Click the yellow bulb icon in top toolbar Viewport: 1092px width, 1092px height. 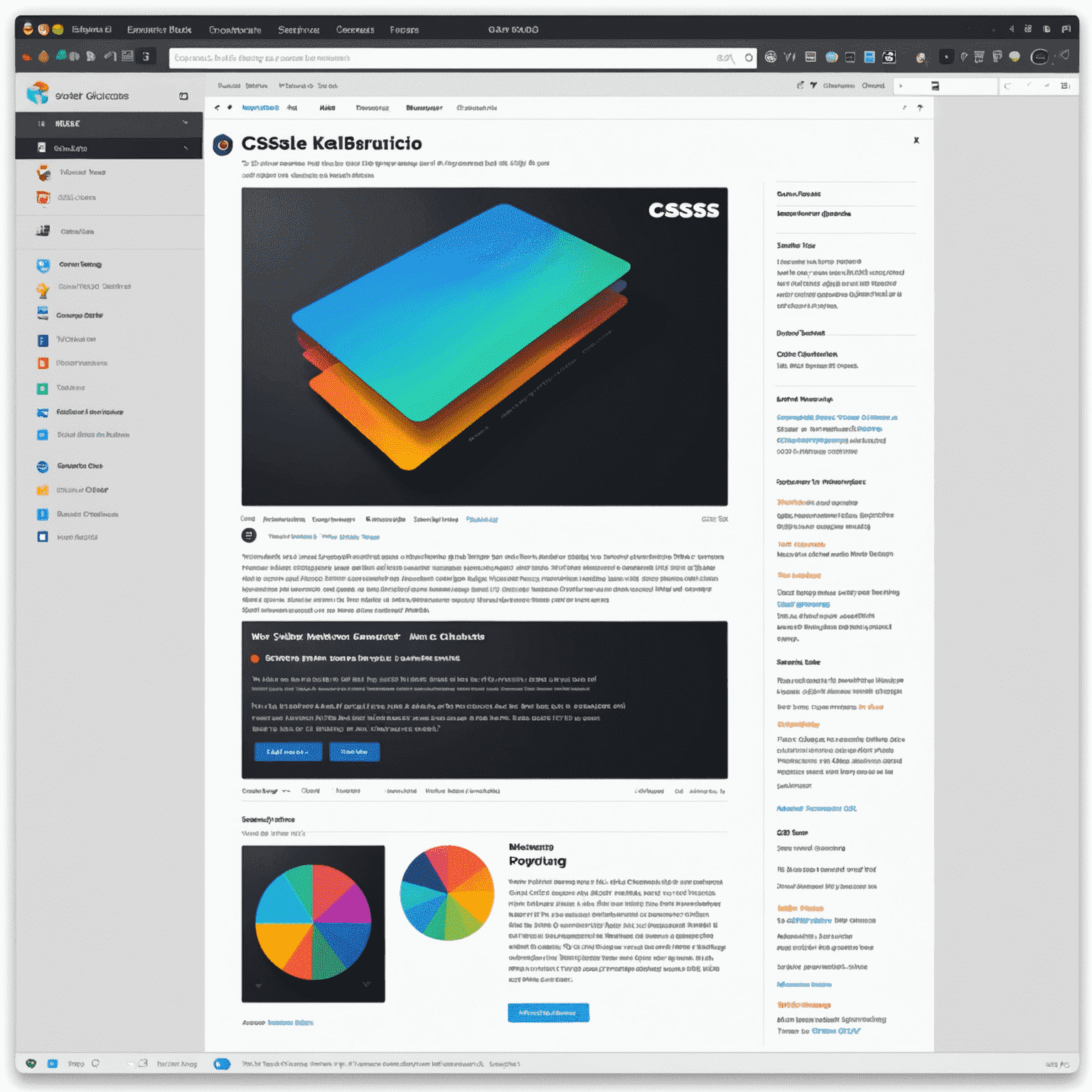[1015, 56]
